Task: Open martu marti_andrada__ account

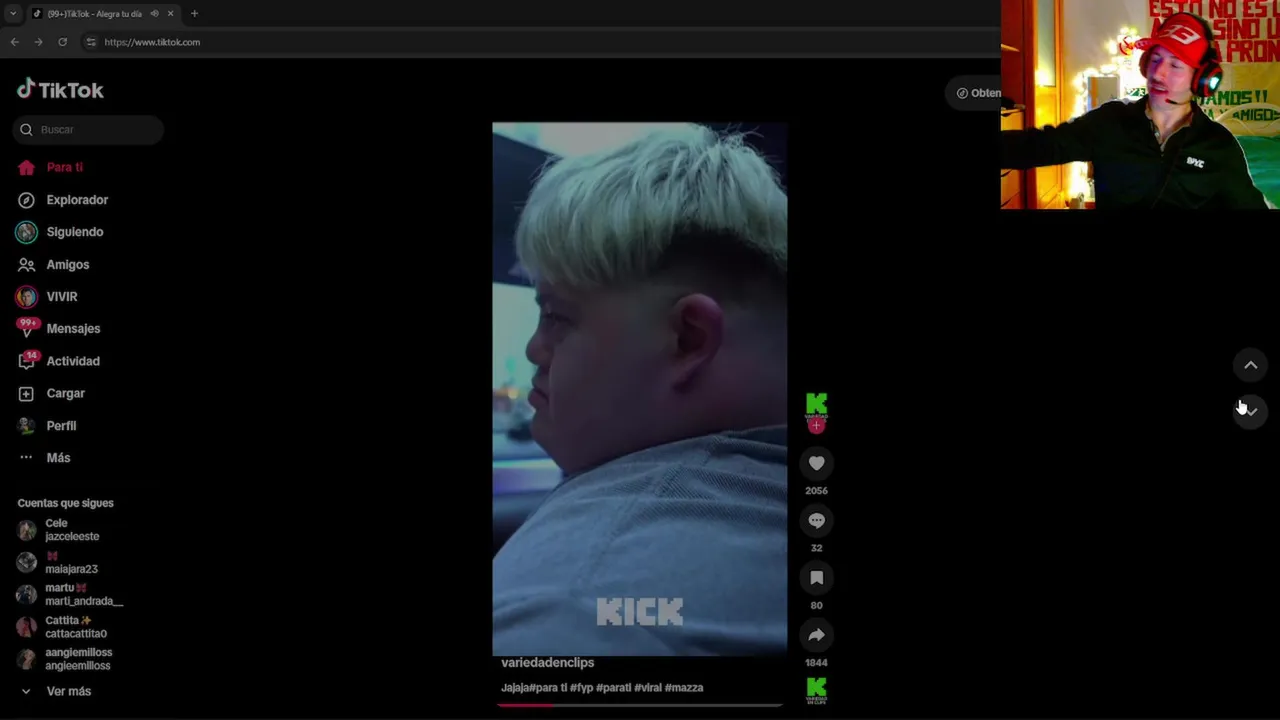Action: tap(70, 594)
